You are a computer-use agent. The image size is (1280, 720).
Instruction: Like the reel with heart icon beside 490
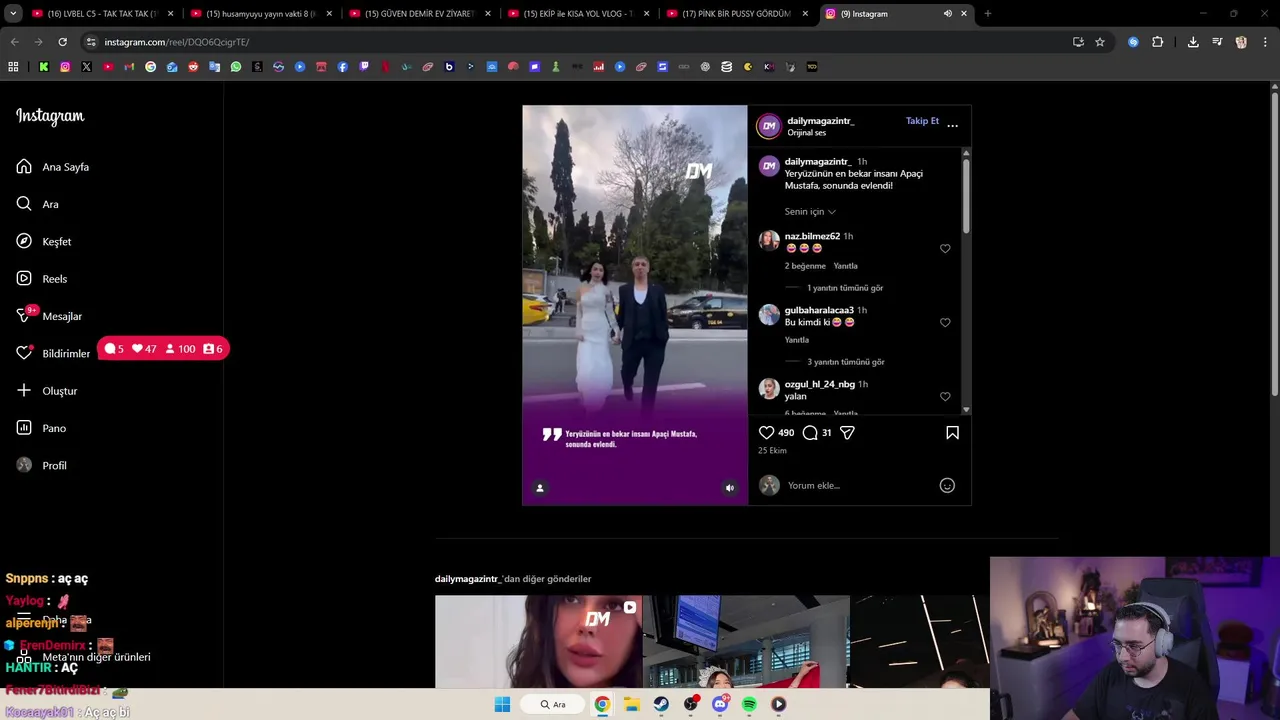click(766, 432)
